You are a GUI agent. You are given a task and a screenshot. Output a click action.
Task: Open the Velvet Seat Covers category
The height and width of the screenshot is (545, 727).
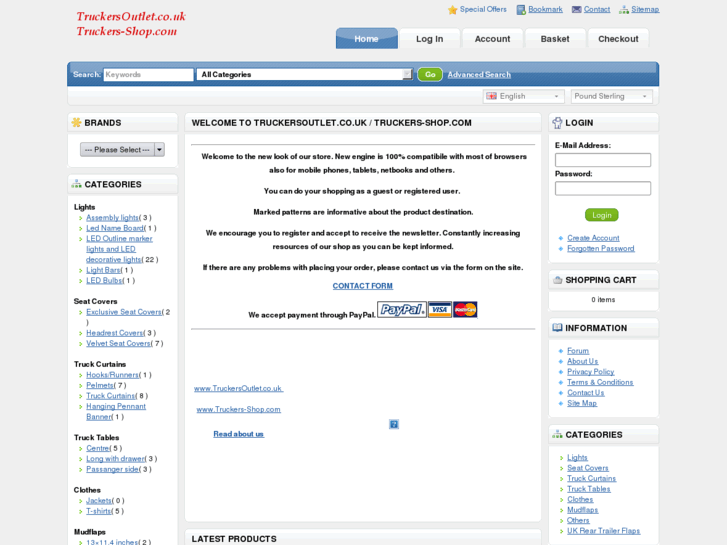point(118,343)
